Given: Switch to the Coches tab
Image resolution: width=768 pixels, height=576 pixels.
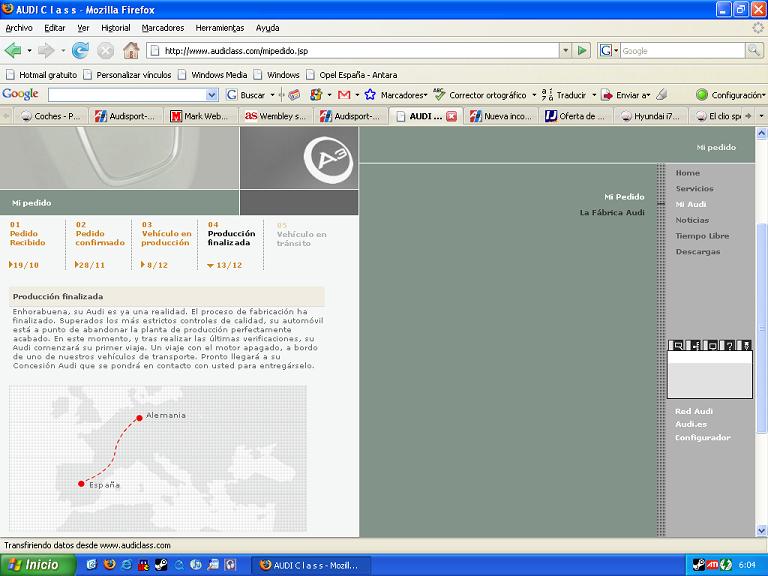Looking at the screenshot, I should click(x=50, y=116).
